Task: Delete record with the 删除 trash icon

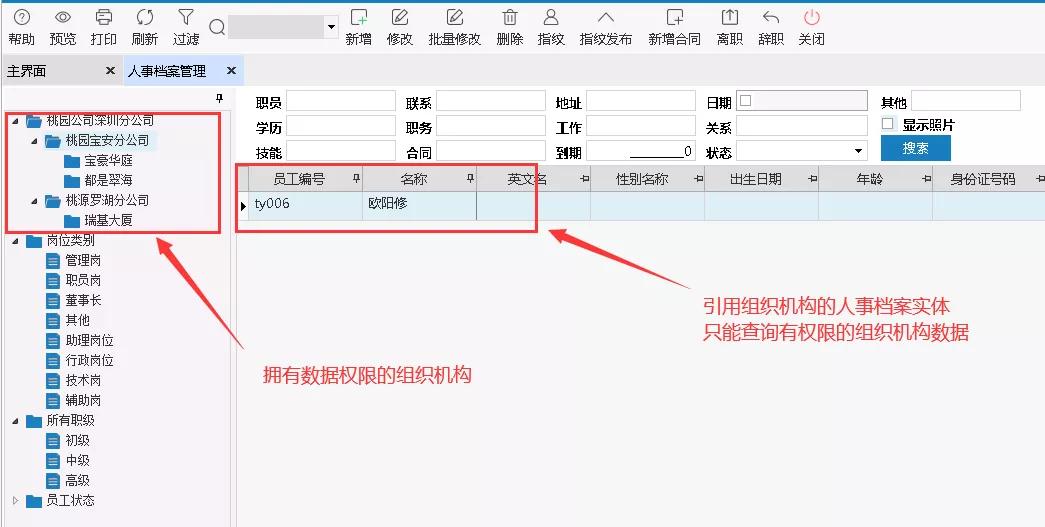Action: pyautogui.click(x=510, y=17)
